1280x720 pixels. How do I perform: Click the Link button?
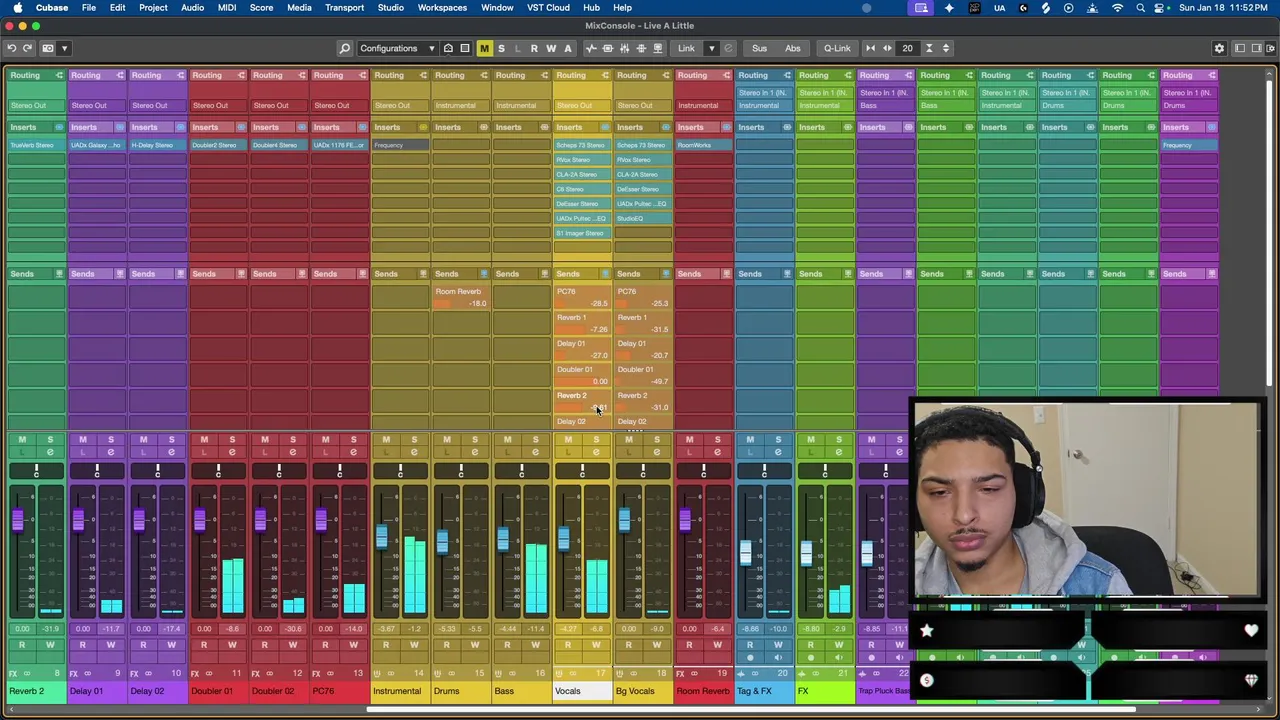(x=686, y=48)
